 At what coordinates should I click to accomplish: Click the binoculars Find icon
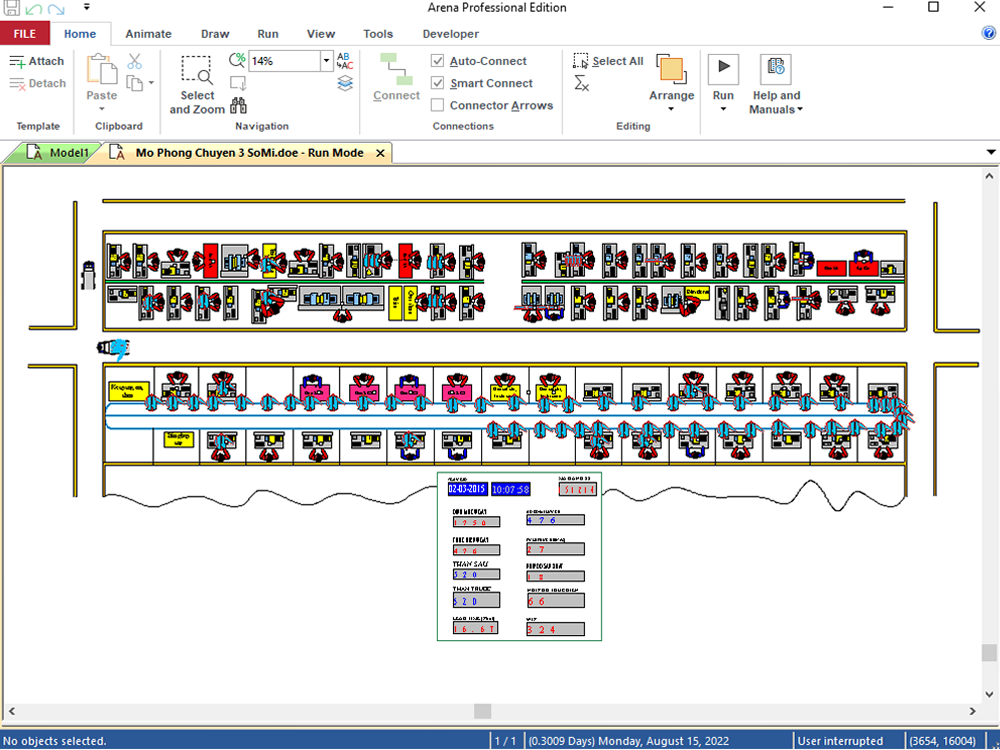point(239,105)
